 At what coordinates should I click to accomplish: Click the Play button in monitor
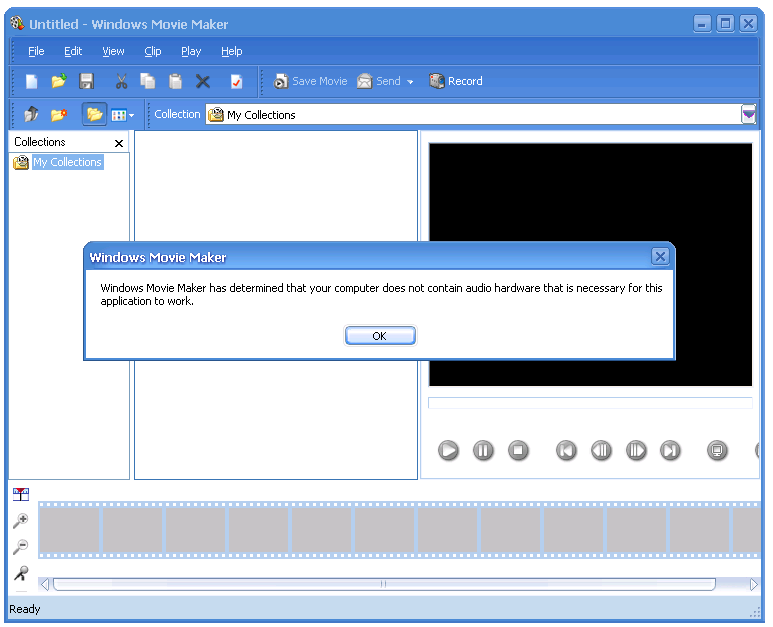click(x=448, y=450)
